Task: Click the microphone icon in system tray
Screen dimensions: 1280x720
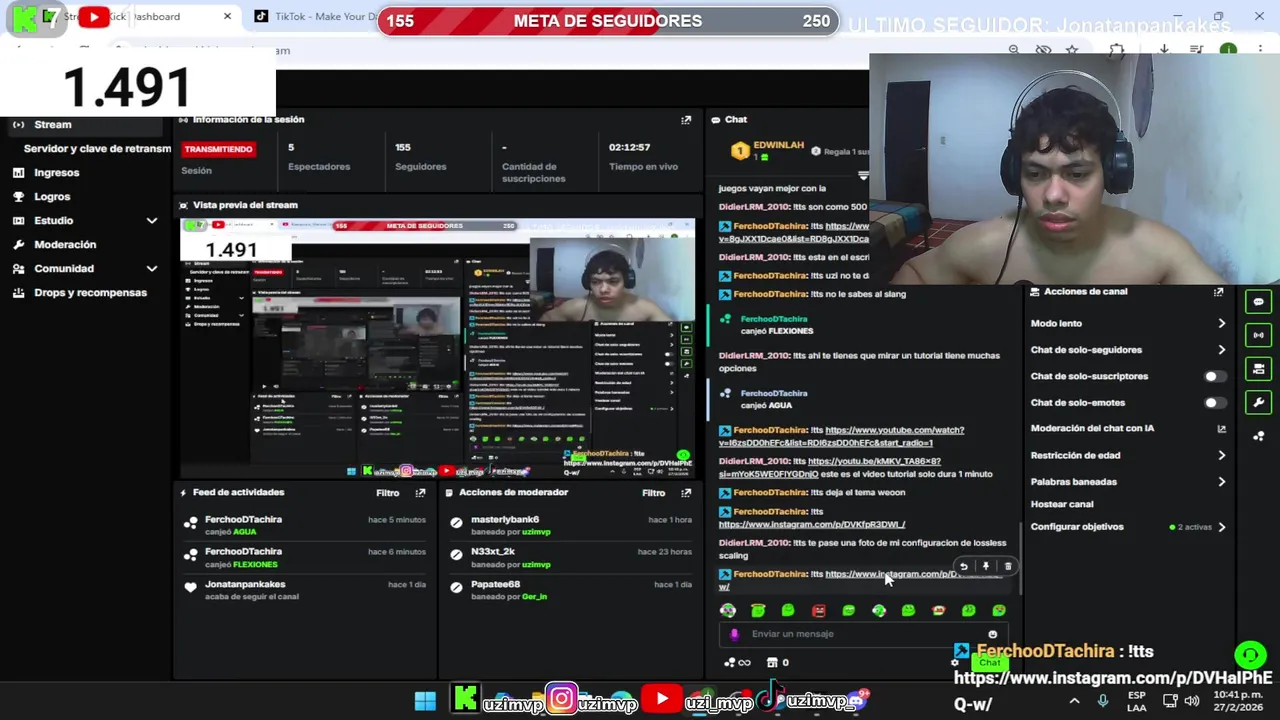Action: [x=1102, y=701]
